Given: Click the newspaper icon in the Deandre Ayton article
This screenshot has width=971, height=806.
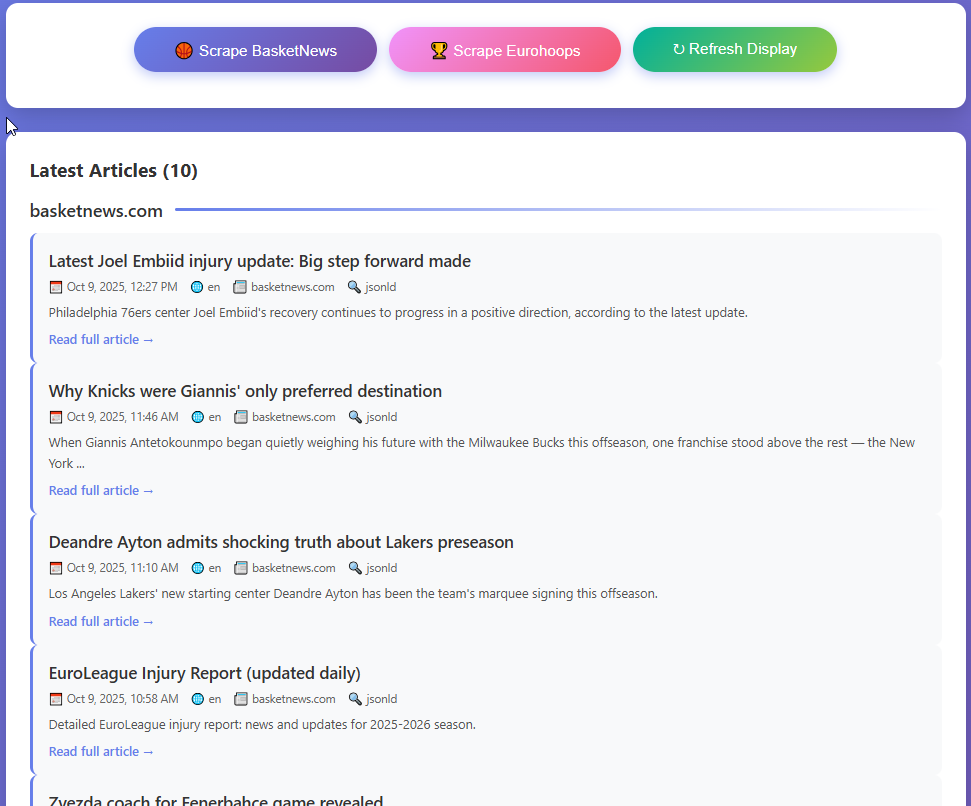Looking at the screenshot, I should [241, 568].
